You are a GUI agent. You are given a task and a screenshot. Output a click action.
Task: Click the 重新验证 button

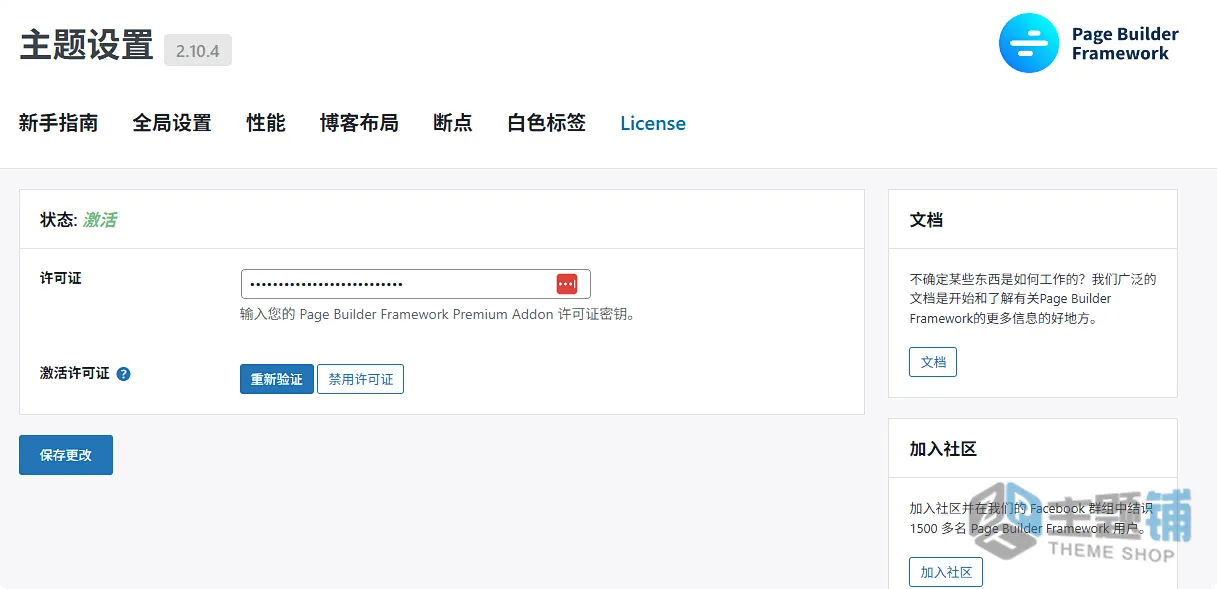277,379
